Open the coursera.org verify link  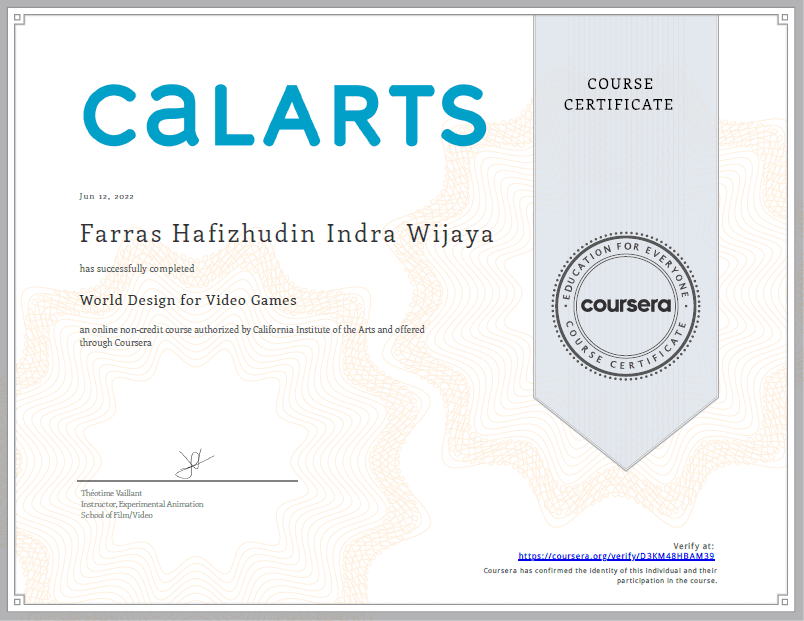pyautogui.click(x=616, y=556)
